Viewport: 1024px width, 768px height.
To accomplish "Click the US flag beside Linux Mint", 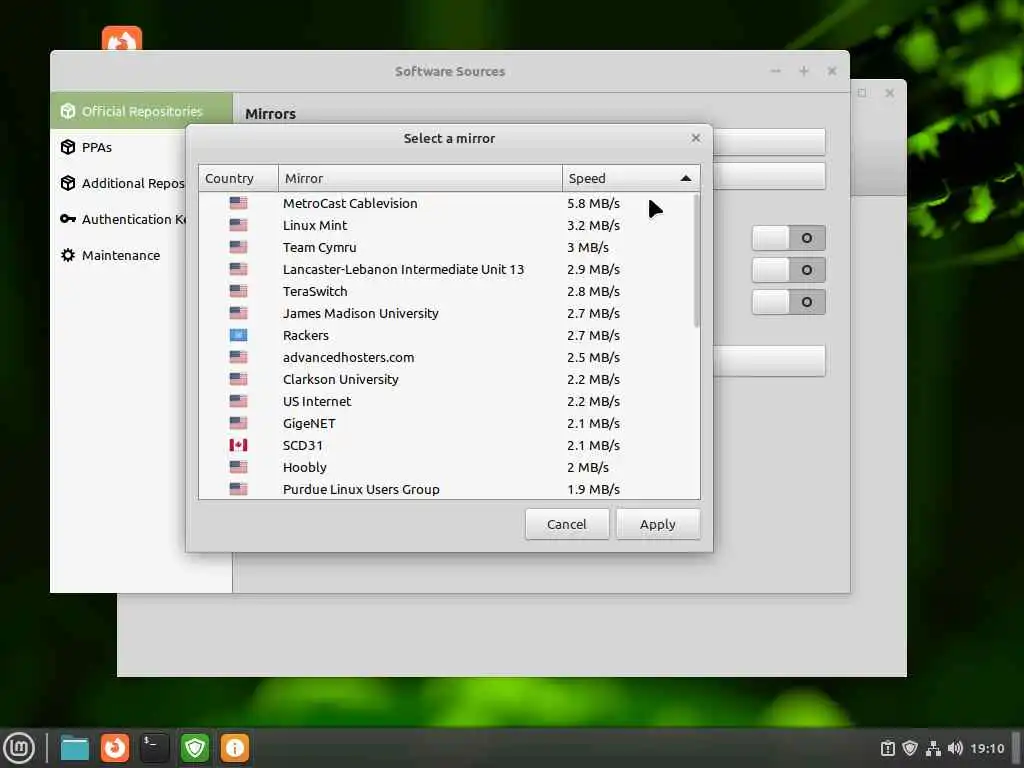I will coord(238,225).
